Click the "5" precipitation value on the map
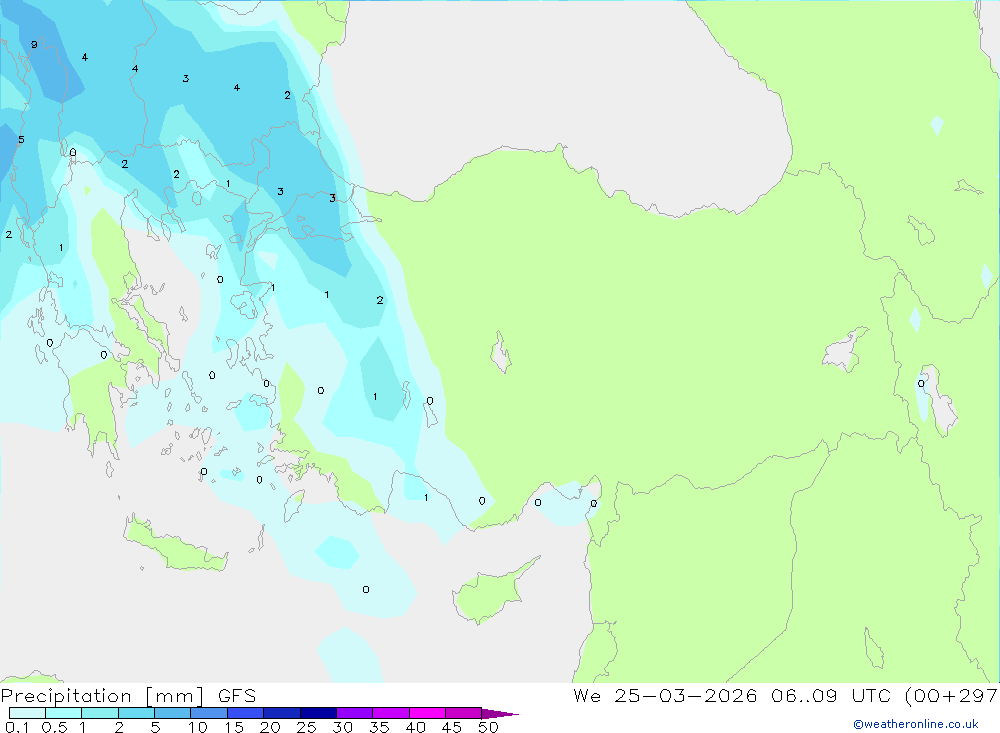 pos(21,140)
